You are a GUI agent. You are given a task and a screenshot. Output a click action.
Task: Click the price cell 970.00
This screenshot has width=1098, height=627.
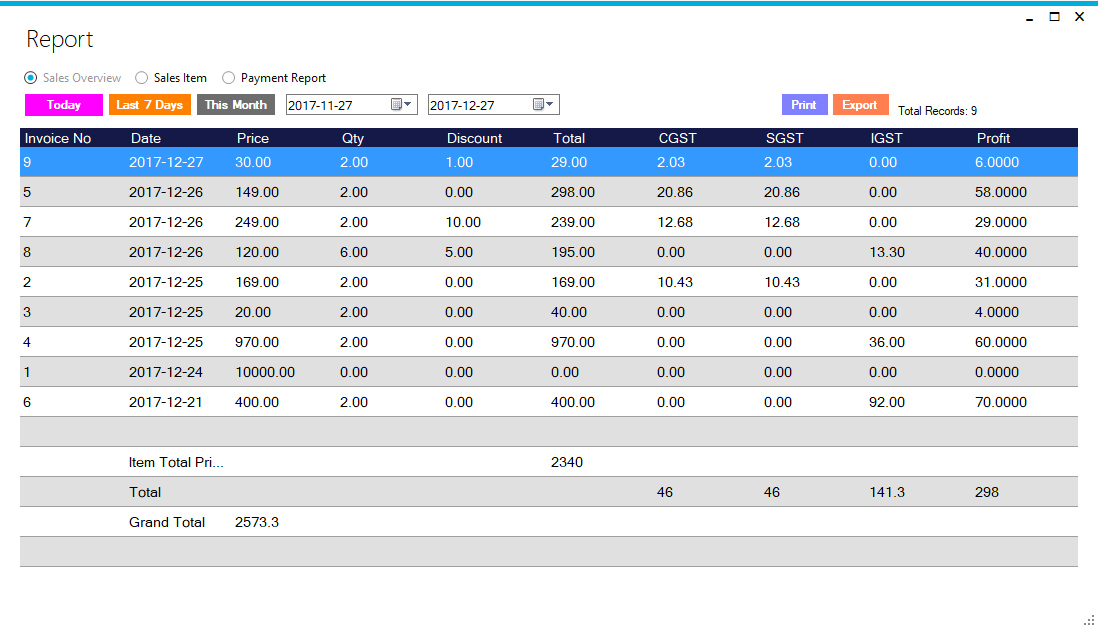[257, 343]
